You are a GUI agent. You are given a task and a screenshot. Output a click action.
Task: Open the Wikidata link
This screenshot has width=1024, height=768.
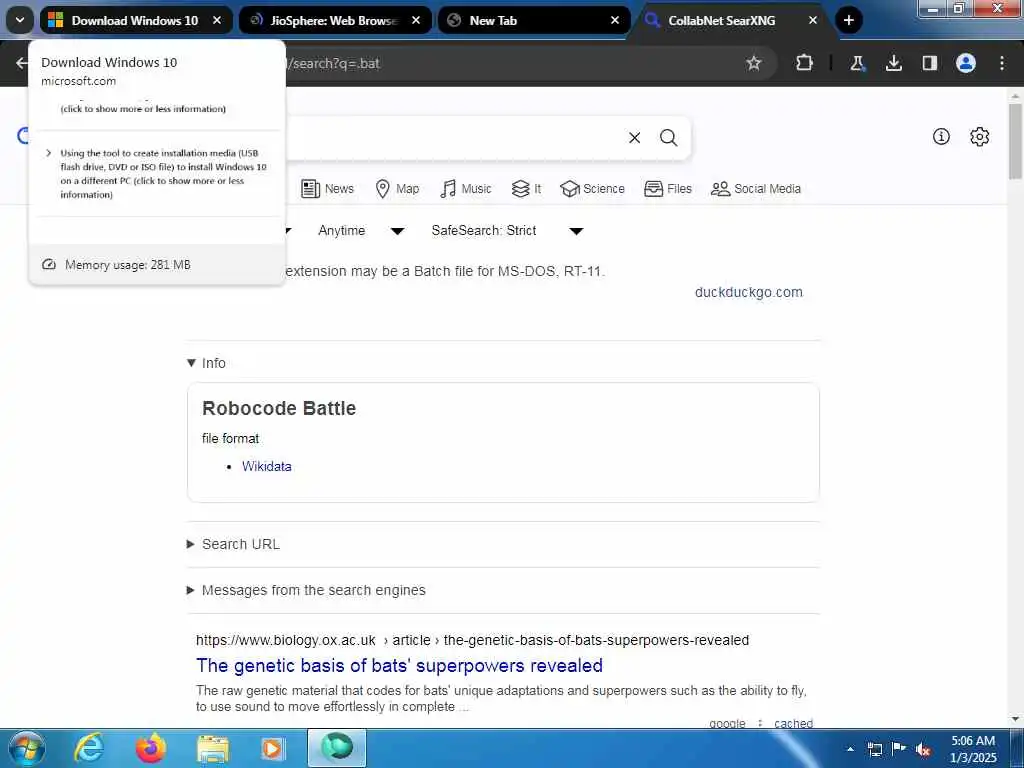click(x=266, y=466)
